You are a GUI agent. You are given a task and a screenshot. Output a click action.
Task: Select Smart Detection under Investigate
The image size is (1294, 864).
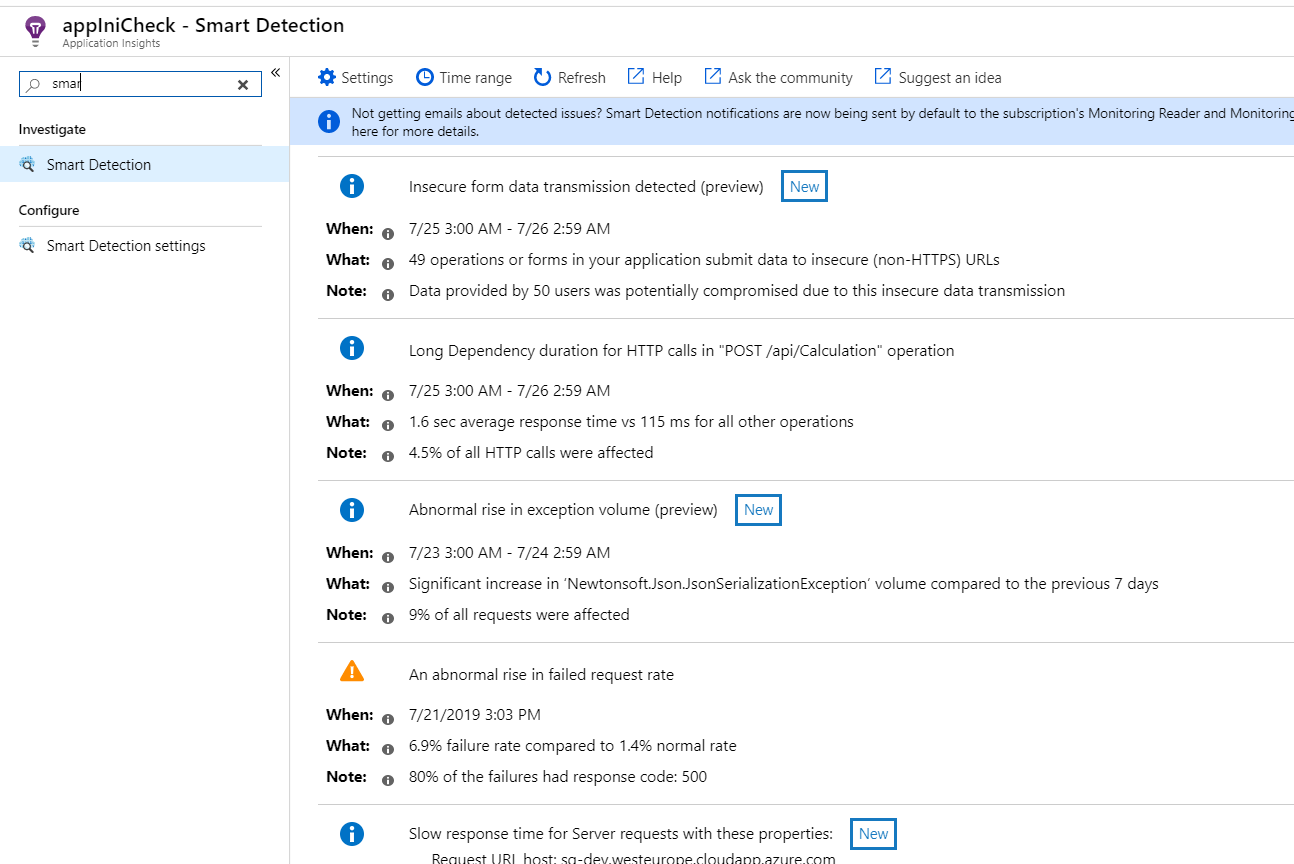98,163
